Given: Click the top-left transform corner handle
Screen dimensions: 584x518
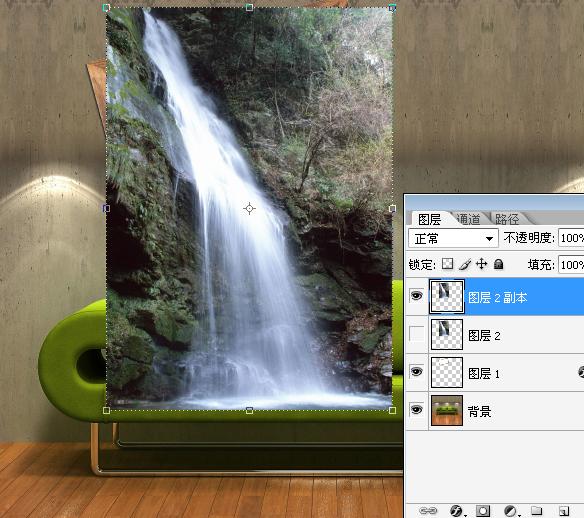Looking at the screenshot, I should pos(106,7).
